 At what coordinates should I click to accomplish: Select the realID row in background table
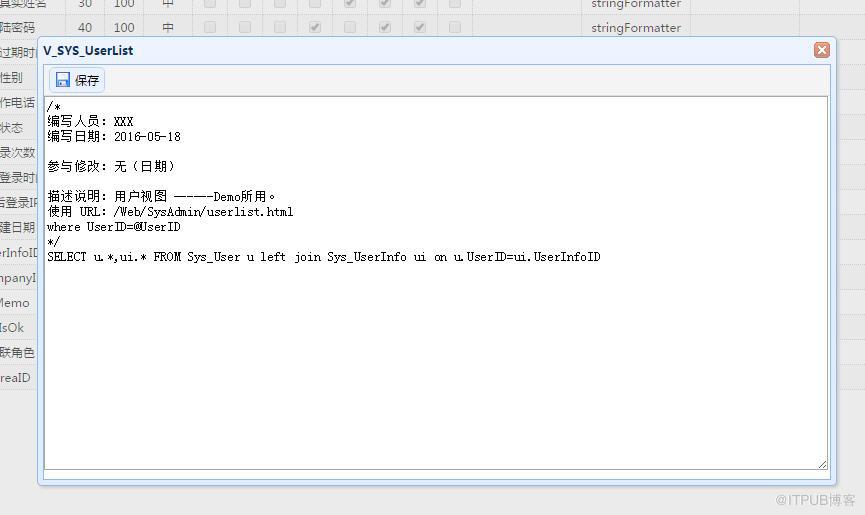(x=15, y=378)
